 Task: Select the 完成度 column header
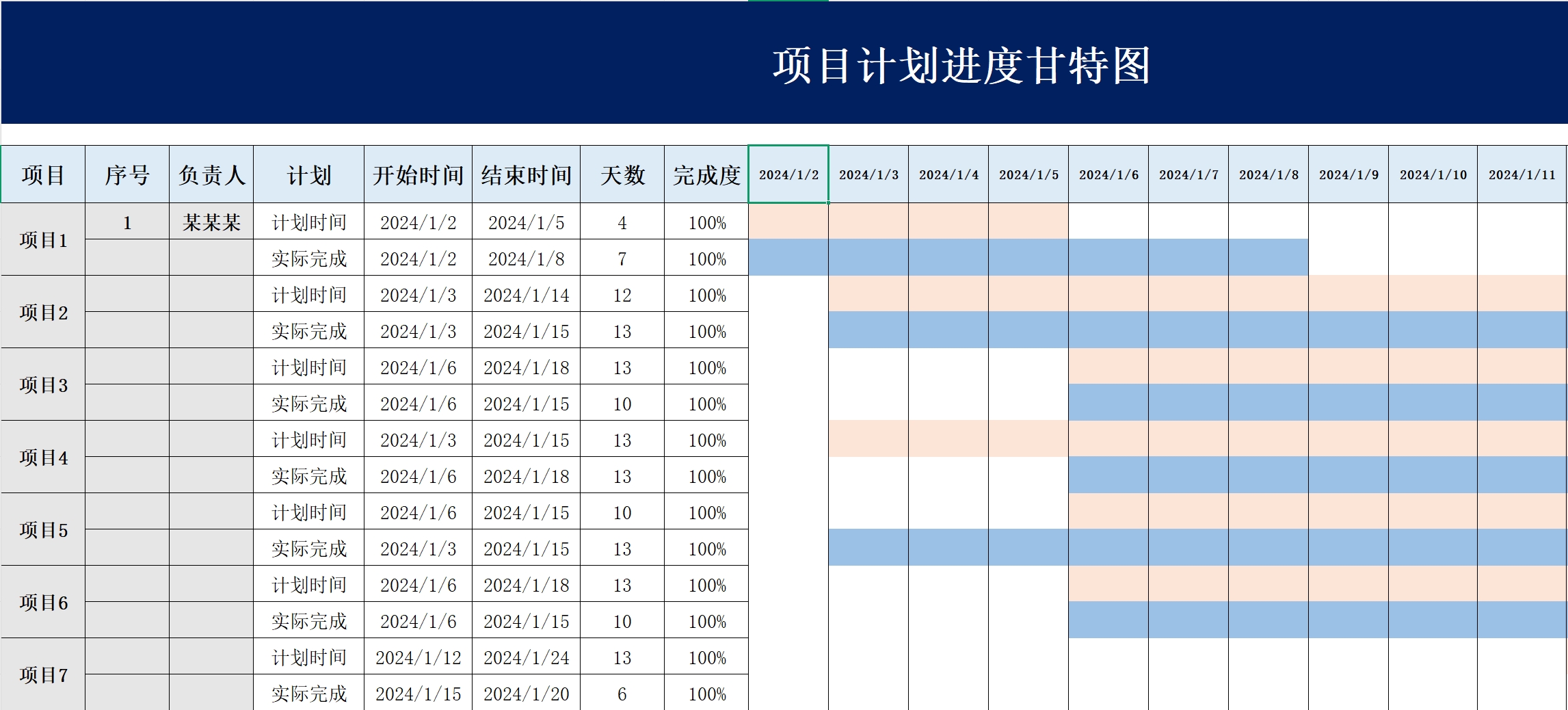coord(706,174)
